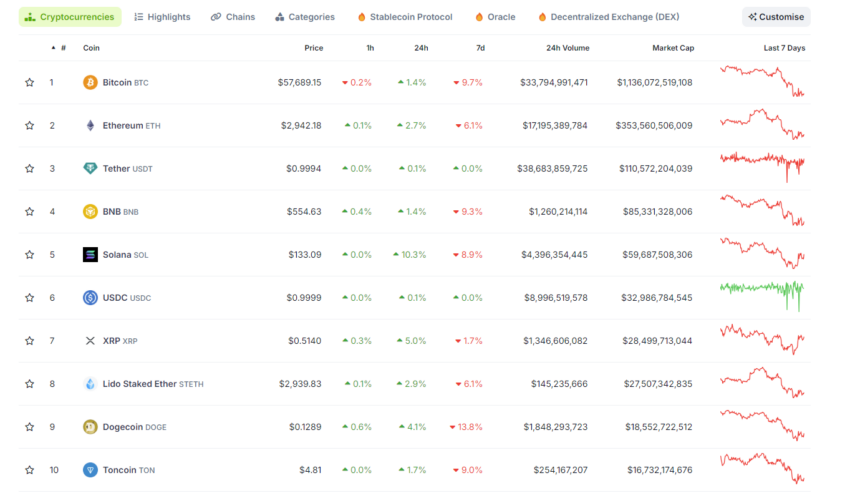The image size is (850, 493).
Task: Sort by the Coin column header
Action: [91, 48]
